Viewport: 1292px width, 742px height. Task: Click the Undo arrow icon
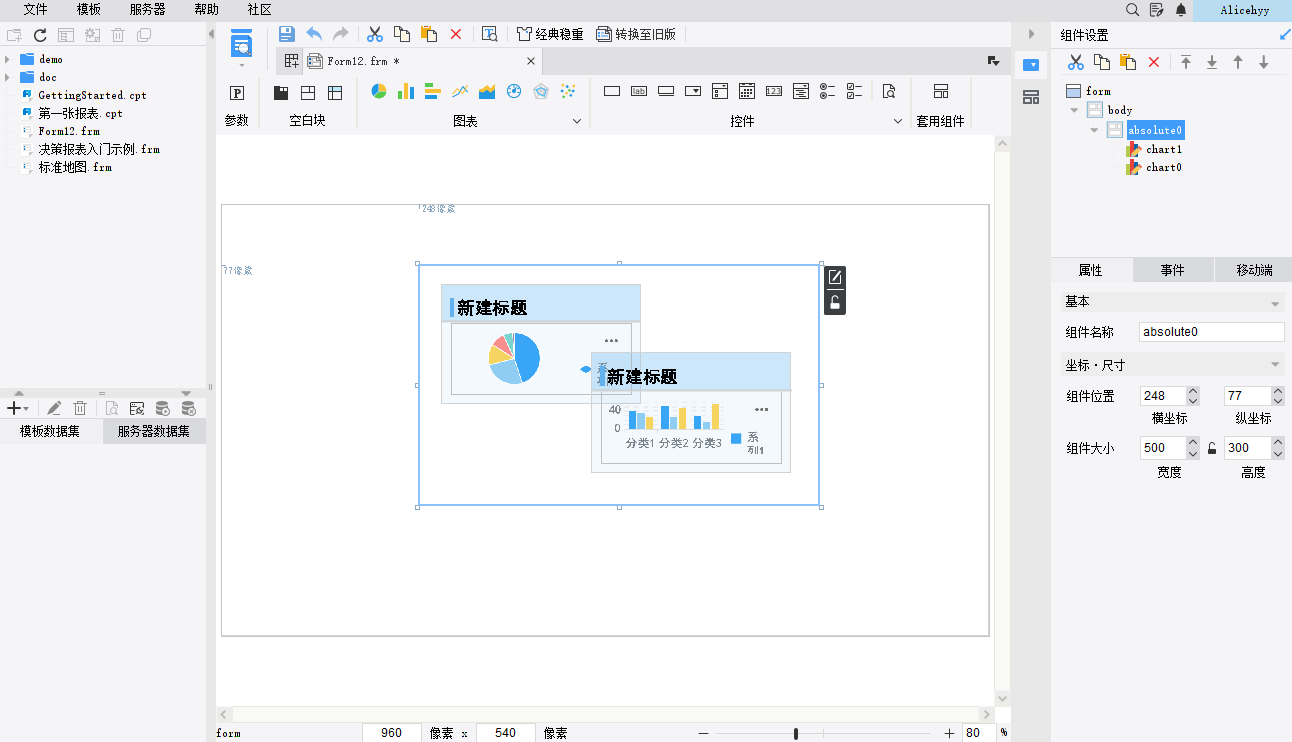[x=314, y=34]
